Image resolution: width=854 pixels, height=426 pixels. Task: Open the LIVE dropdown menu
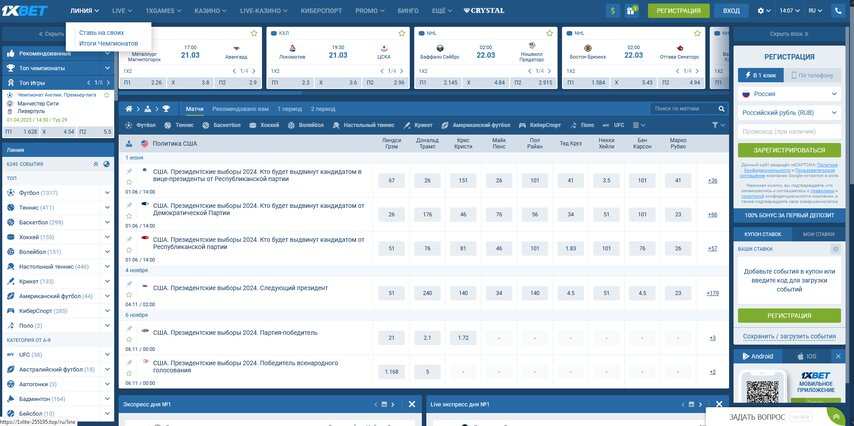pyautogui.click(x=122, y=10)
